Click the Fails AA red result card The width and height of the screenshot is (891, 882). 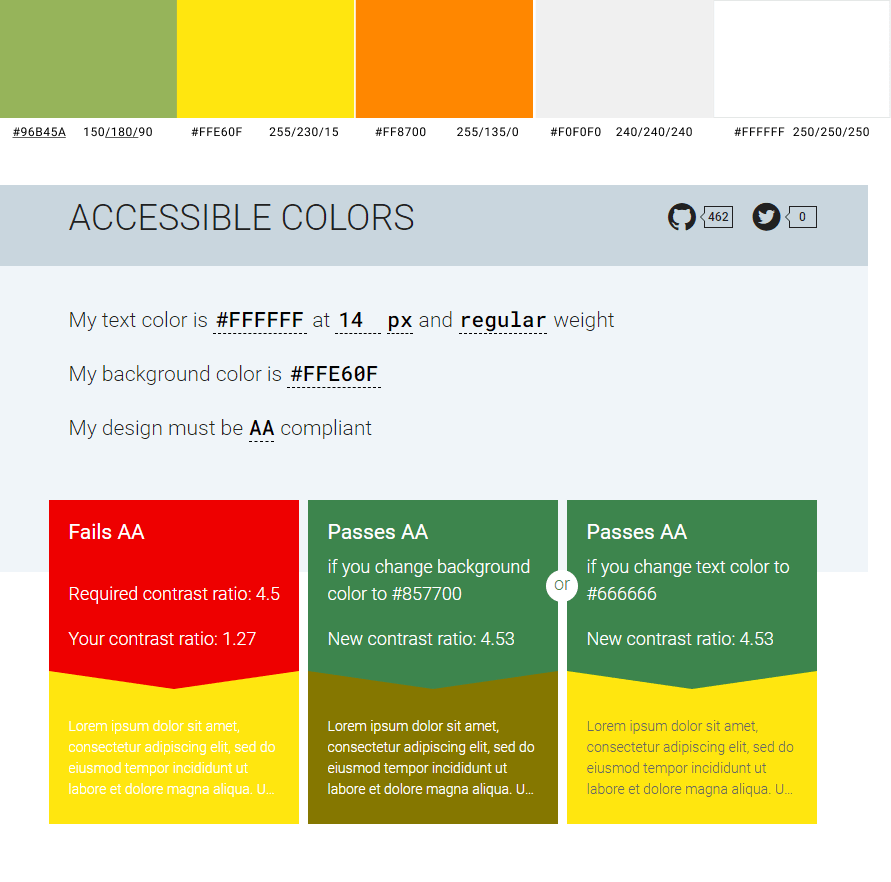point(174,590)
